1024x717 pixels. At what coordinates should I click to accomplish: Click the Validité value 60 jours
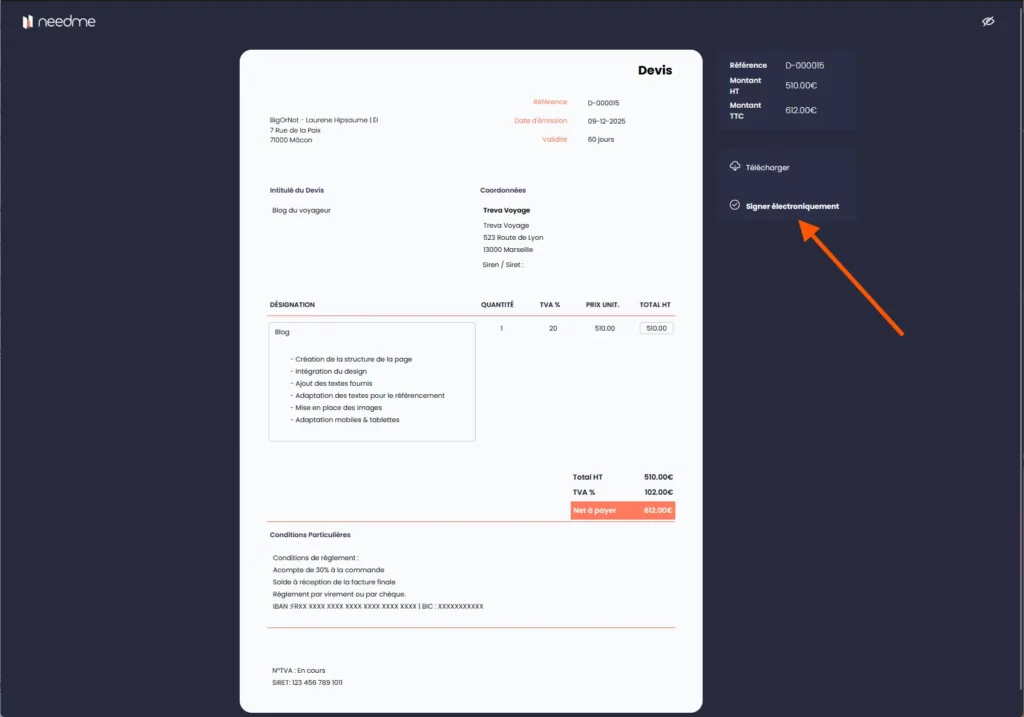tap(601, 139)
